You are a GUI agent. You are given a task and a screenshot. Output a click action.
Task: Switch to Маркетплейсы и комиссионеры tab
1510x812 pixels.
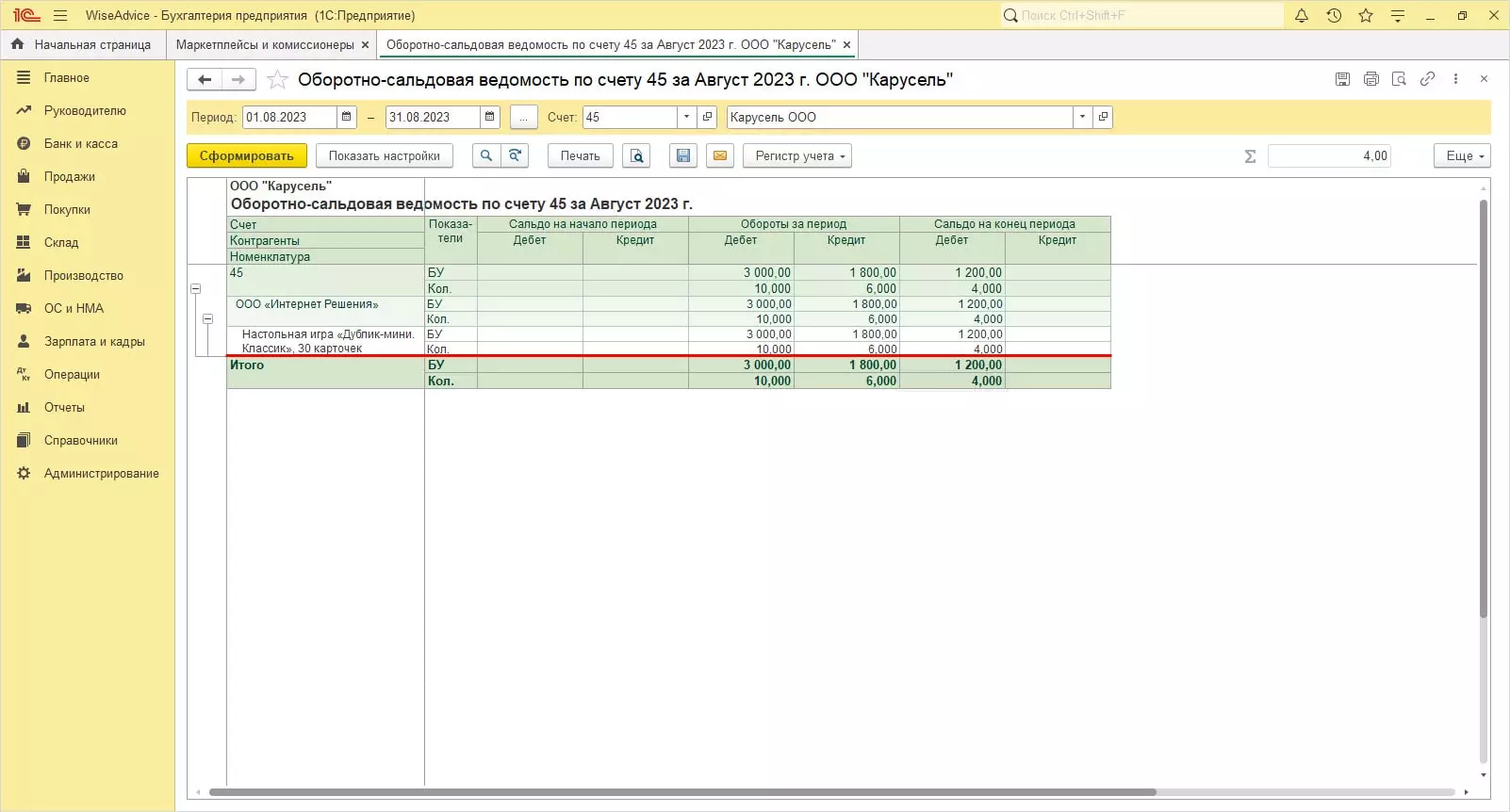(x=265, y=44)
